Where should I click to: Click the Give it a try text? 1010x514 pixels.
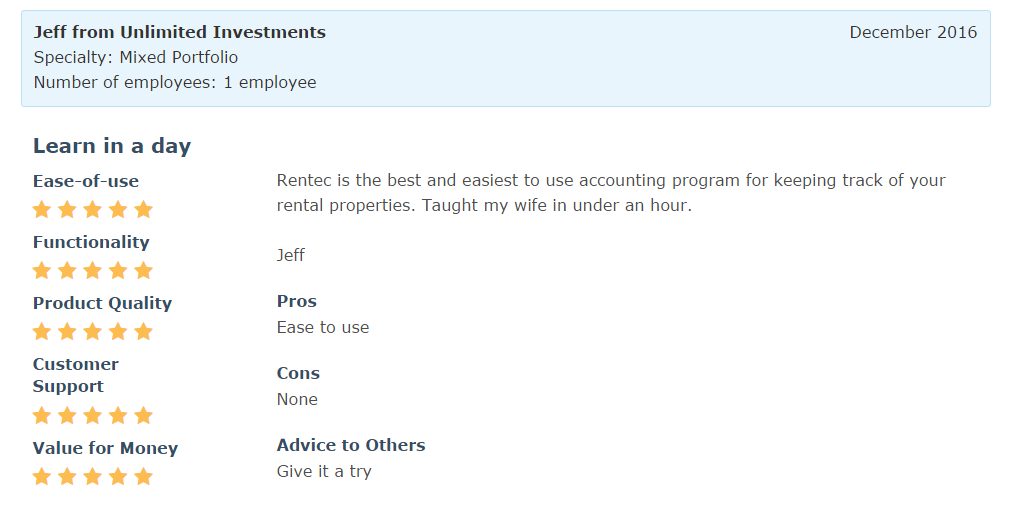tap(324, 471)
